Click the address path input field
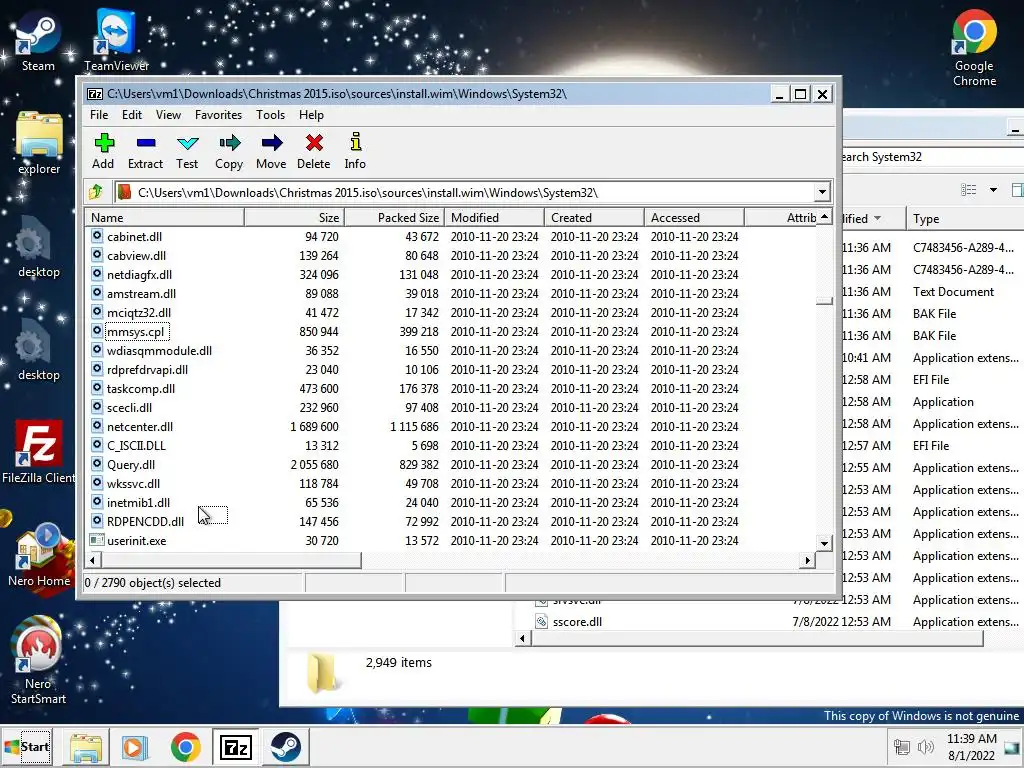 [464, 193]
